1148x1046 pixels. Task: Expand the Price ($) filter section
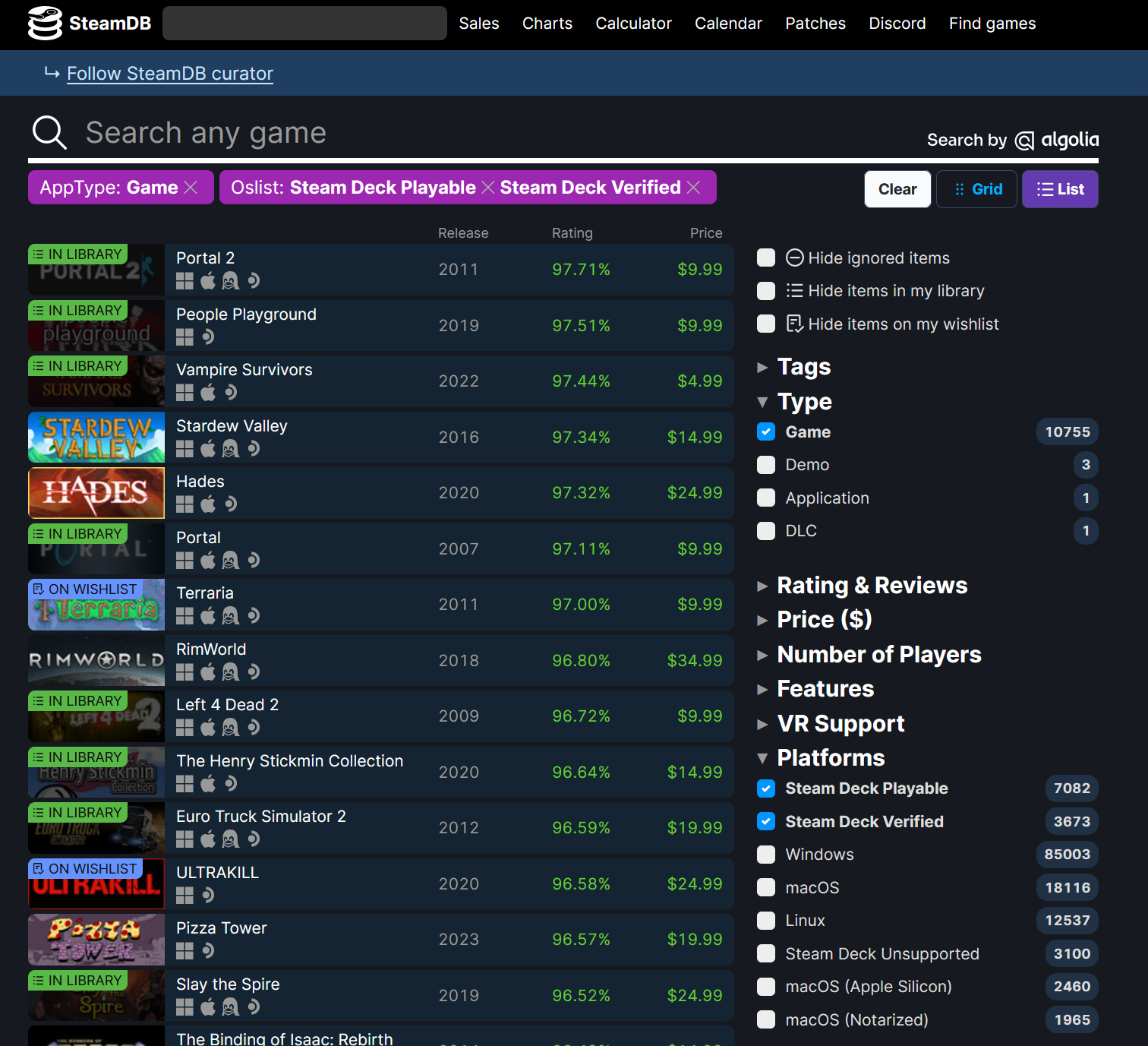point(815,620)
